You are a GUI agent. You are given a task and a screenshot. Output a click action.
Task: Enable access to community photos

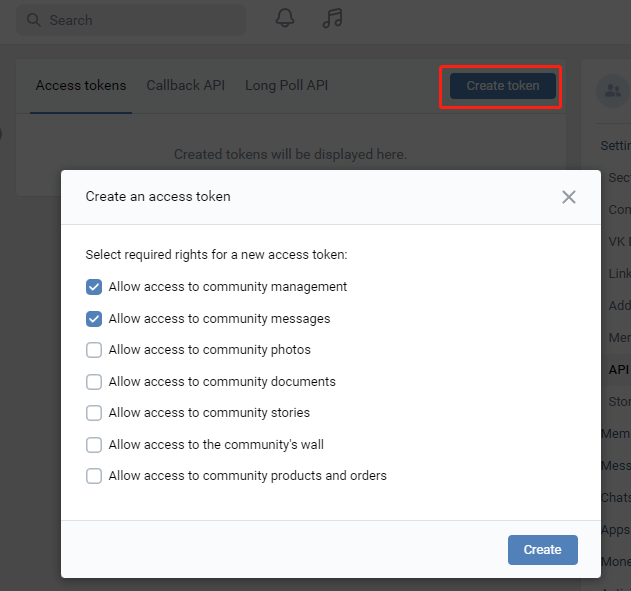[94, 350]
